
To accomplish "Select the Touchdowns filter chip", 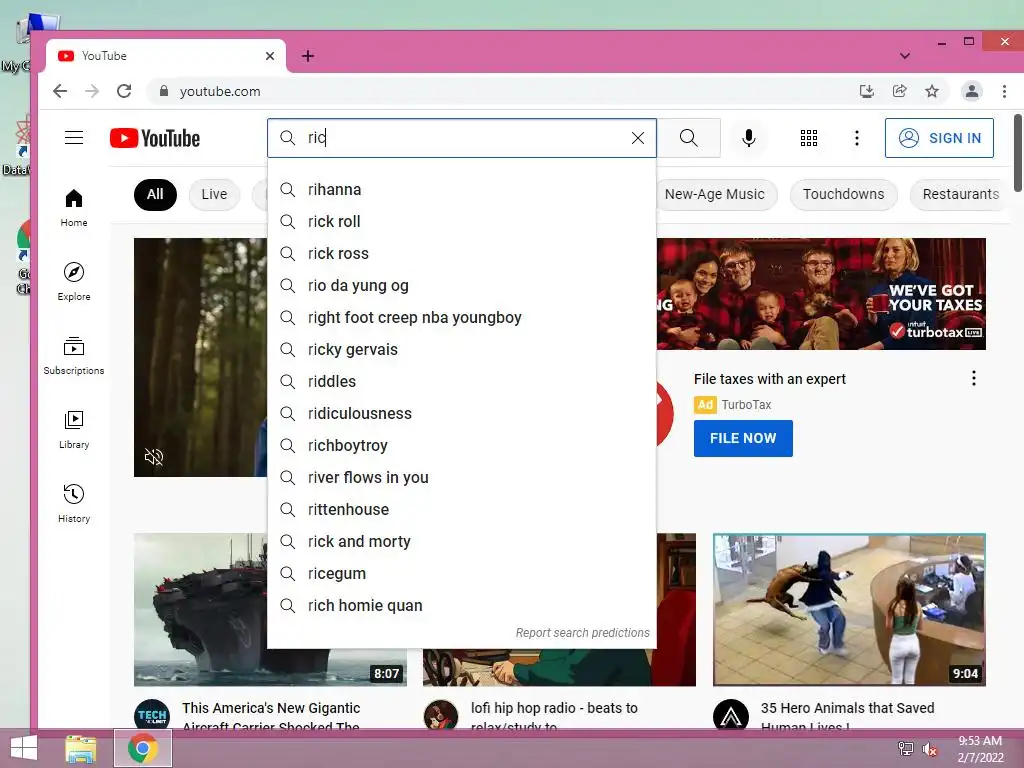I will [843, 195].
